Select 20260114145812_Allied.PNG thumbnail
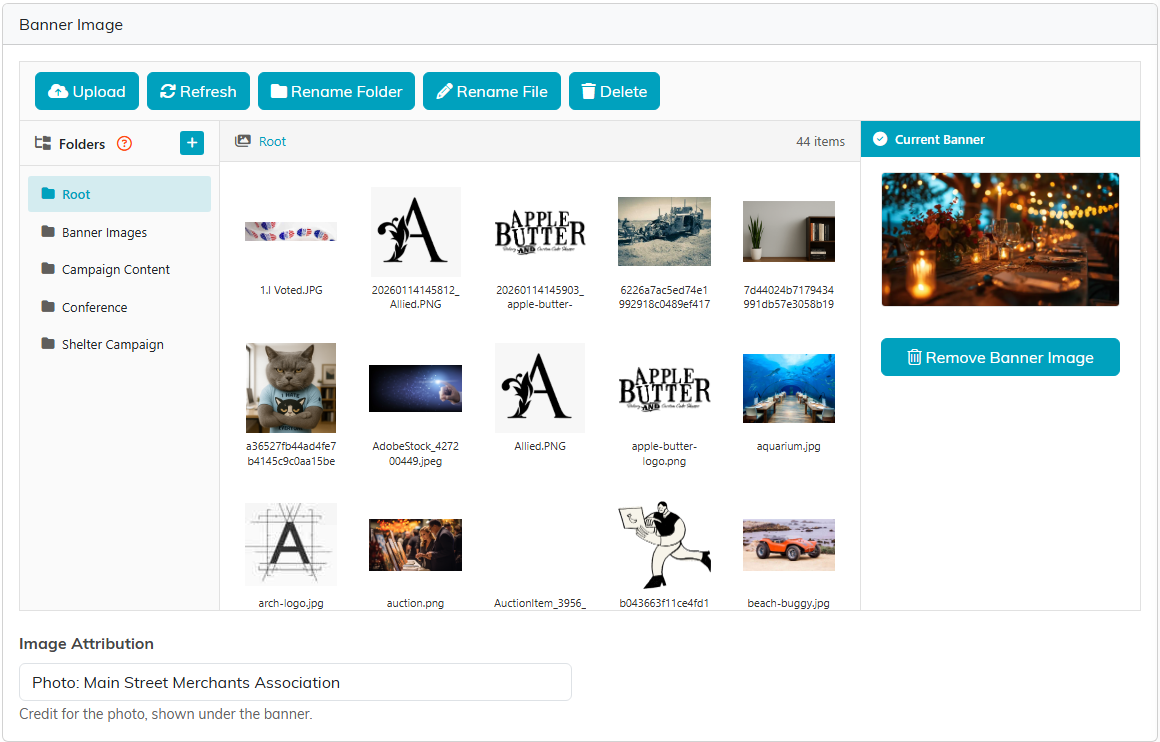The height and width of the screenshot is (742, 1160). (416, 232)
